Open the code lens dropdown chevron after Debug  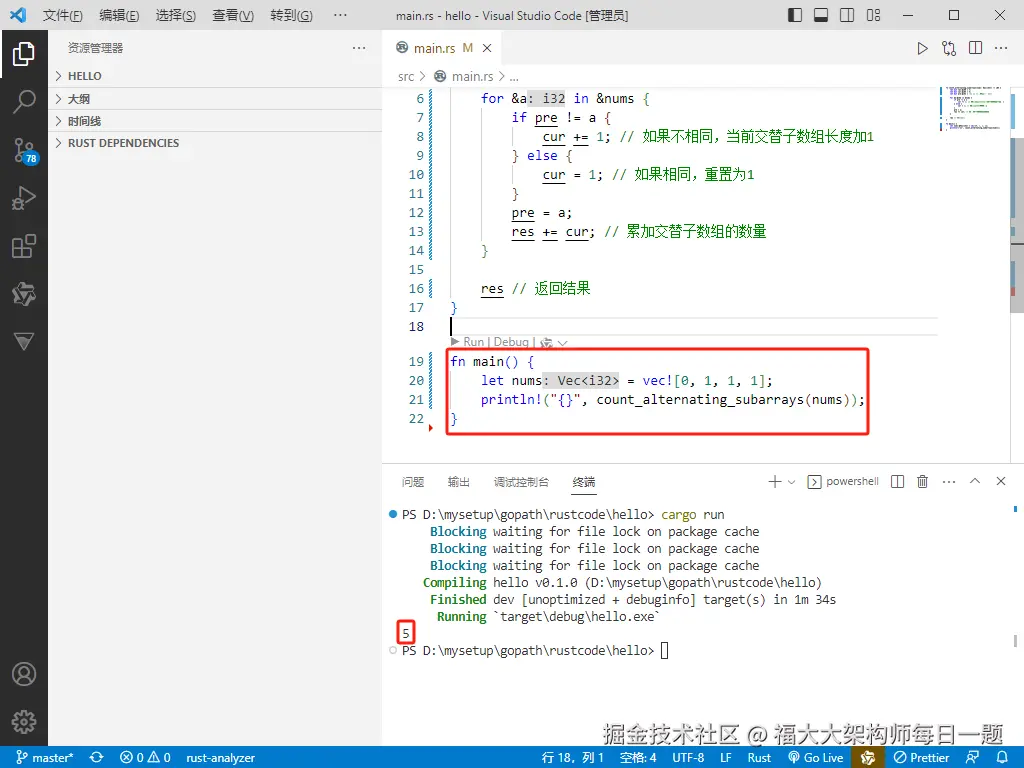(562, 342)
